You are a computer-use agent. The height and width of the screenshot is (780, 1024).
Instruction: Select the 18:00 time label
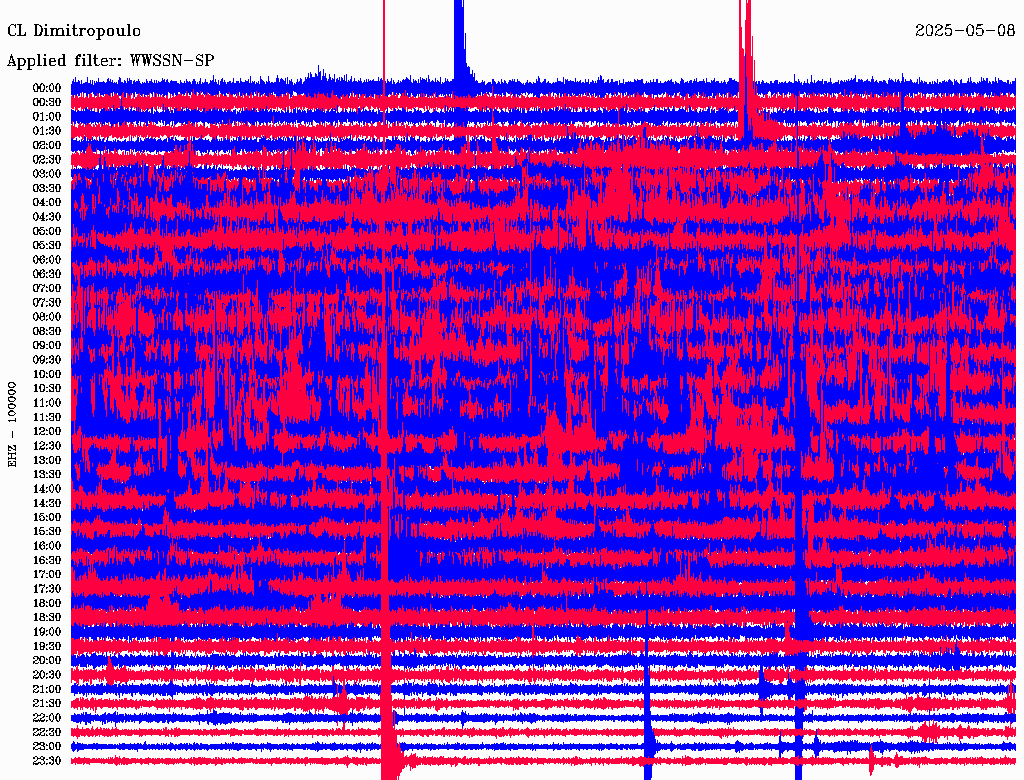coord(47,604)
